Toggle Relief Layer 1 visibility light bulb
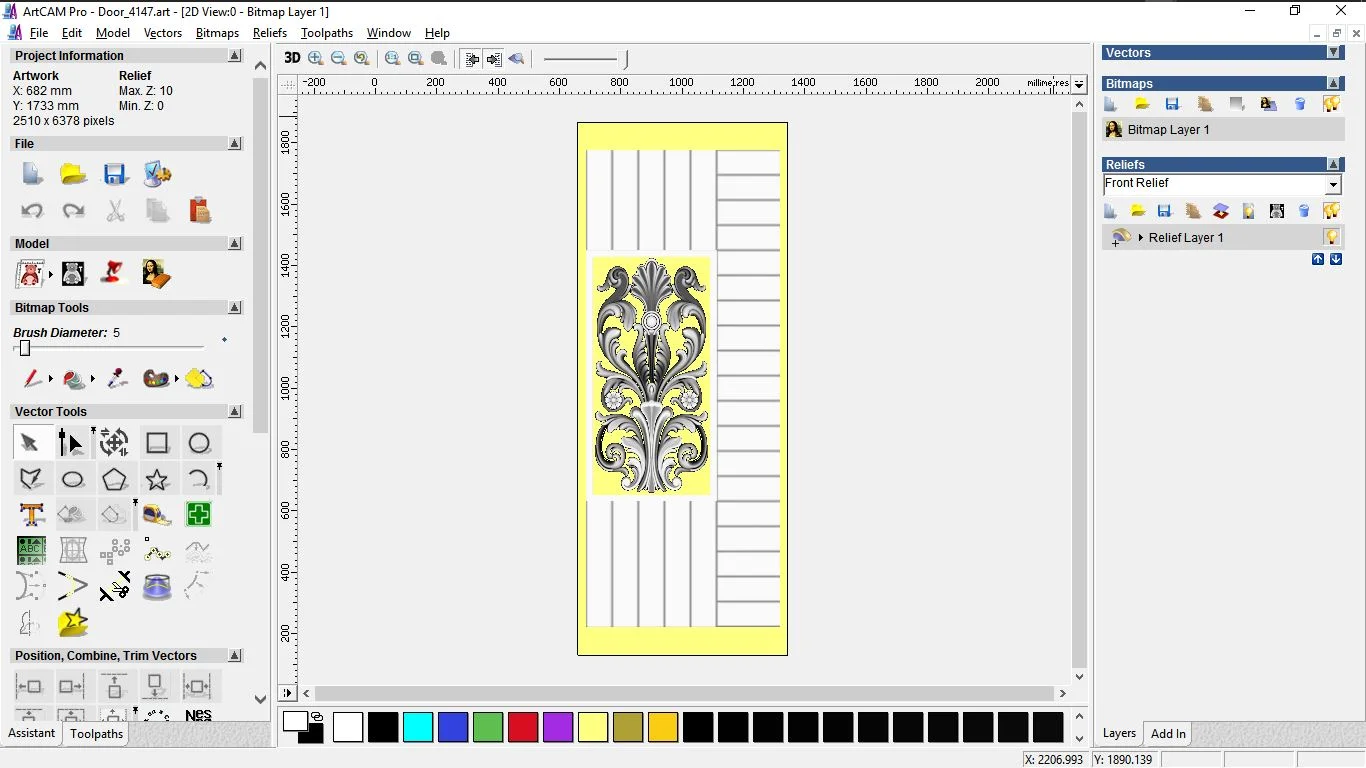The height and width of the screenshot is (768, 1366). coord(1331,237)
